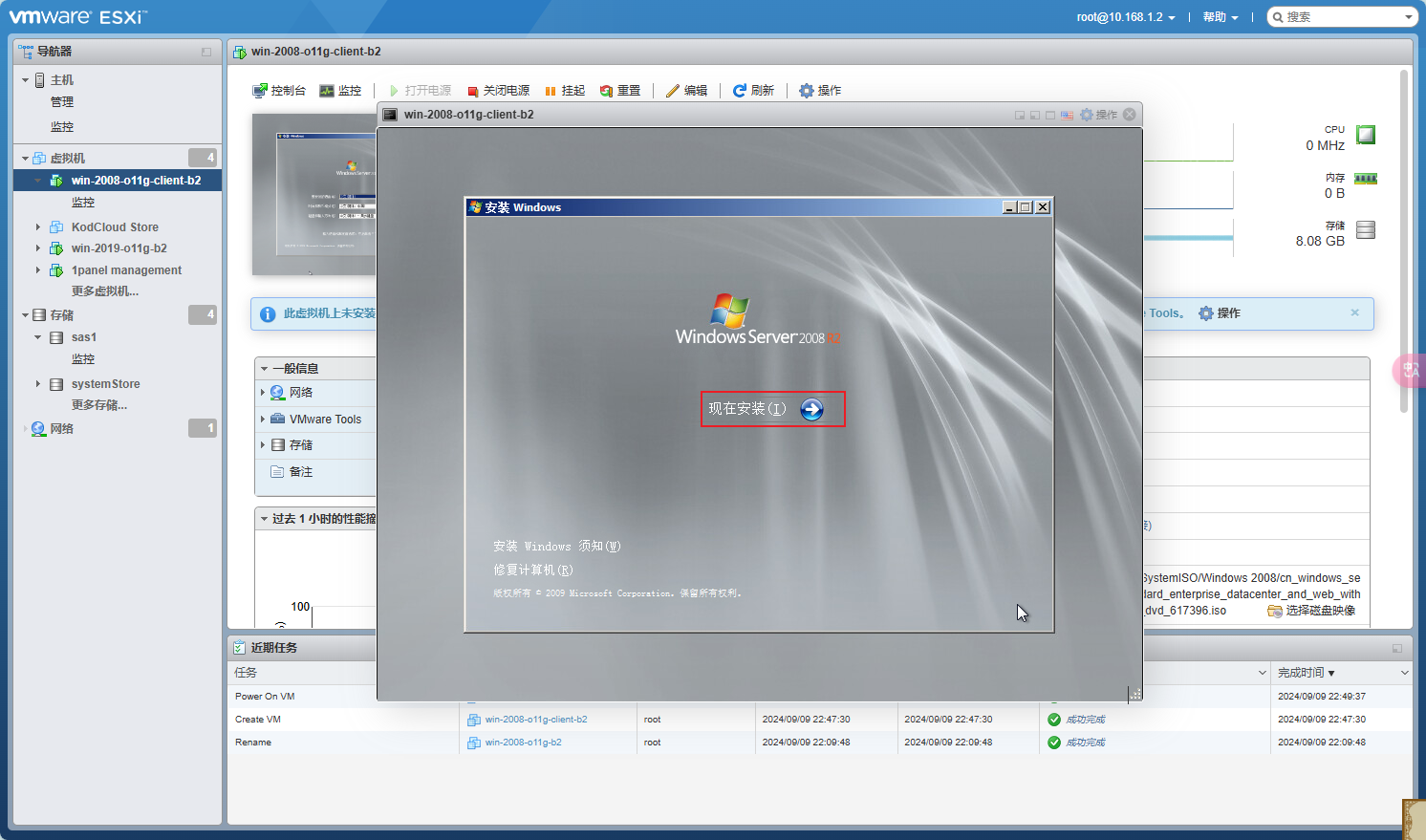The height and width of the screenshot is (840, 1426).
Task: Select 网络 in the navigator
Action: click(62, 429)
